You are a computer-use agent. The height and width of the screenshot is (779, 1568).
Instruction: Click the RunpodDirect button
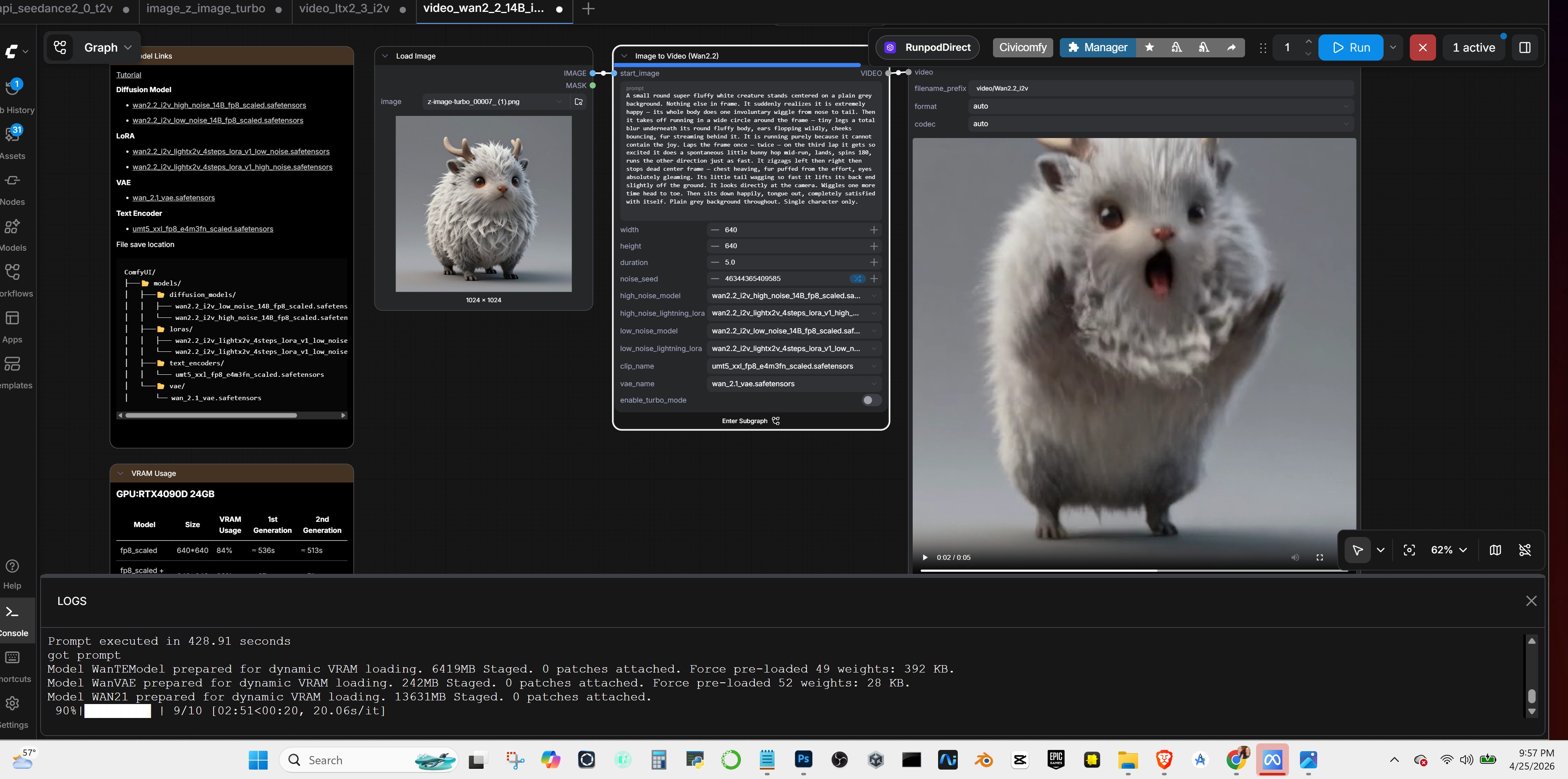(x=928, y=48)
